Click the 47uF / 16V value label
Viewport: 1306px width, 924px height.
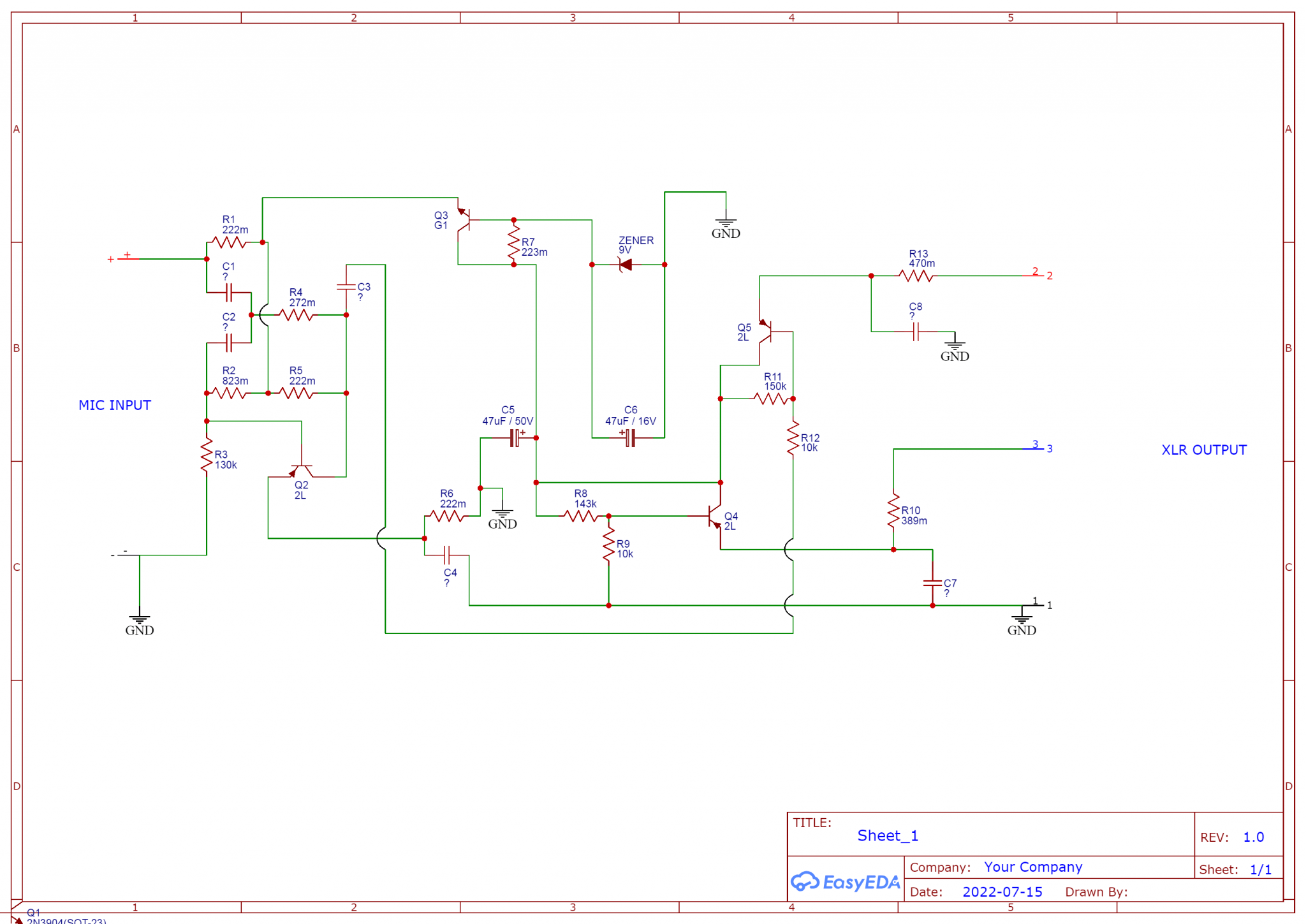631,421
